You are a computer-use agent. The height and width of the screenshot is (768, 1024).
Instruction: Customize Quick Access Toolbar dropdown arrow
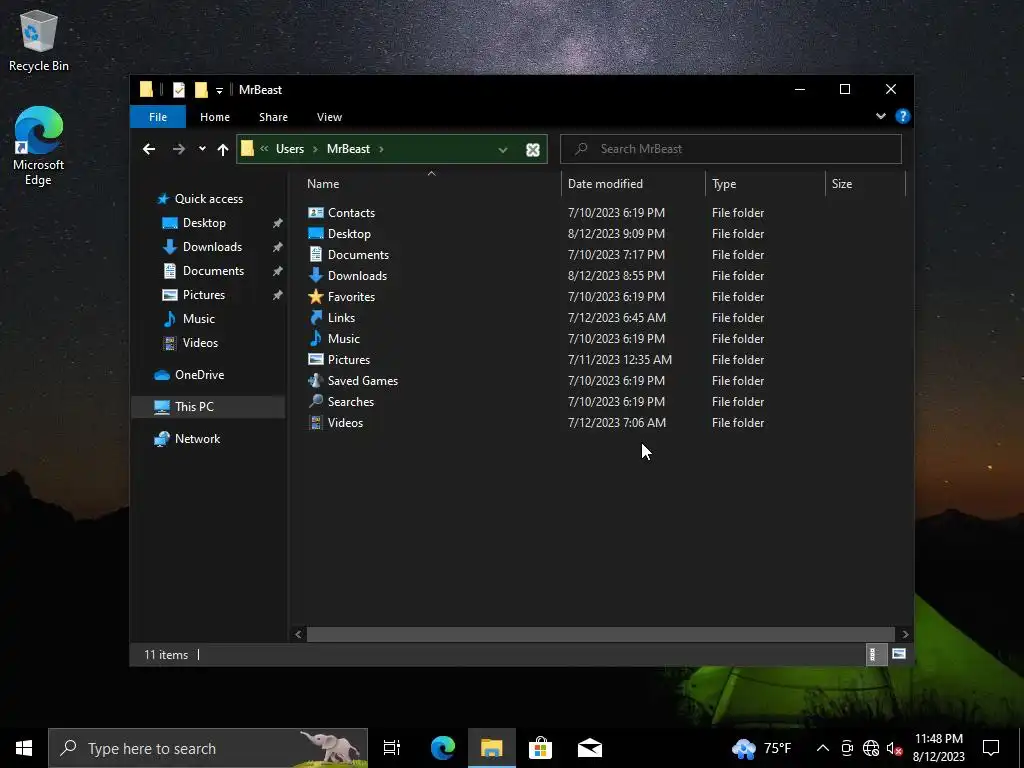219,91
